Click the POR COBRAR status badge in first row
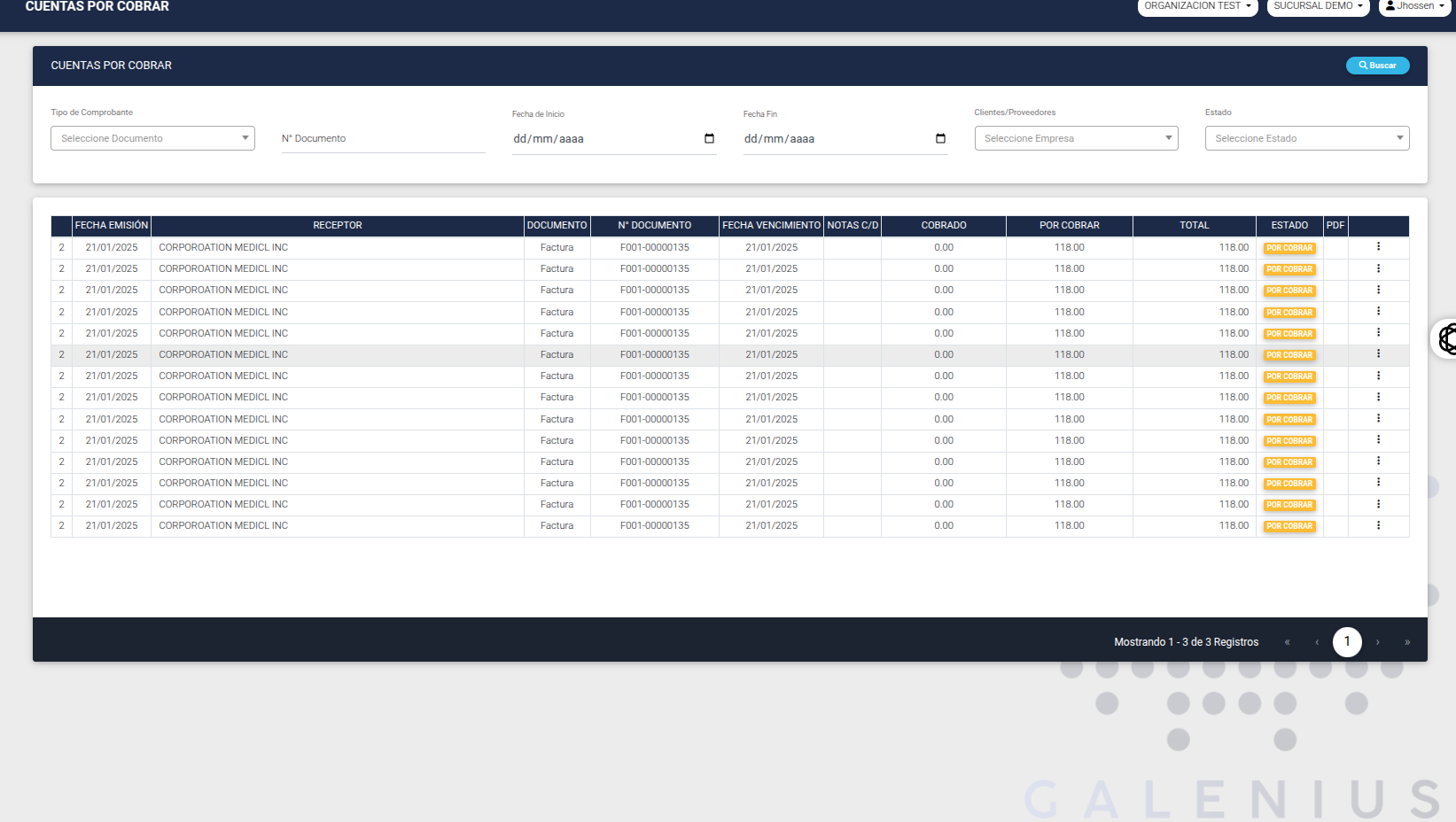 pyautogui.click(x=1289, y=248)
